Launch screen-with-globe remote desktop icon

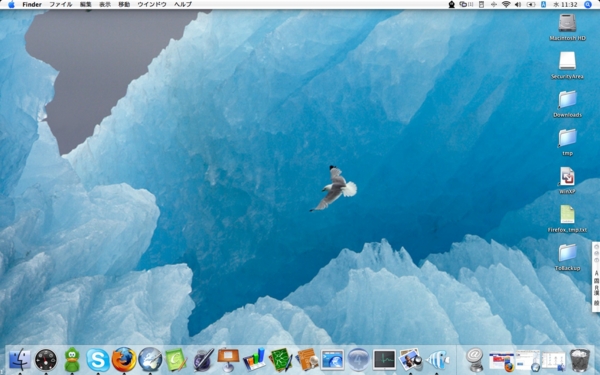(333, 360)
